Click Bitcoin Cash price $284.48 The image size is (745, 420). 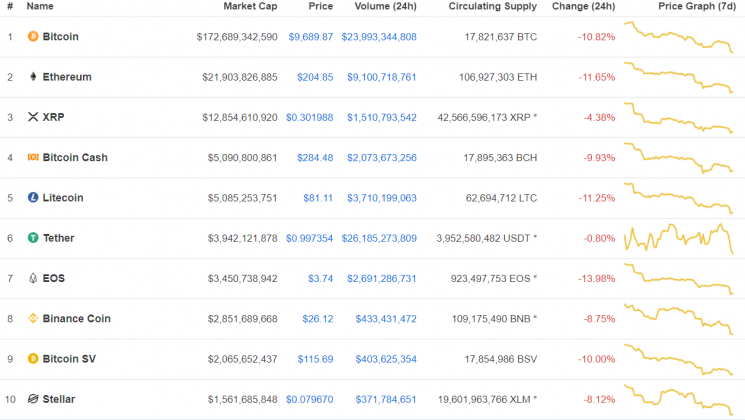(315, 158)
